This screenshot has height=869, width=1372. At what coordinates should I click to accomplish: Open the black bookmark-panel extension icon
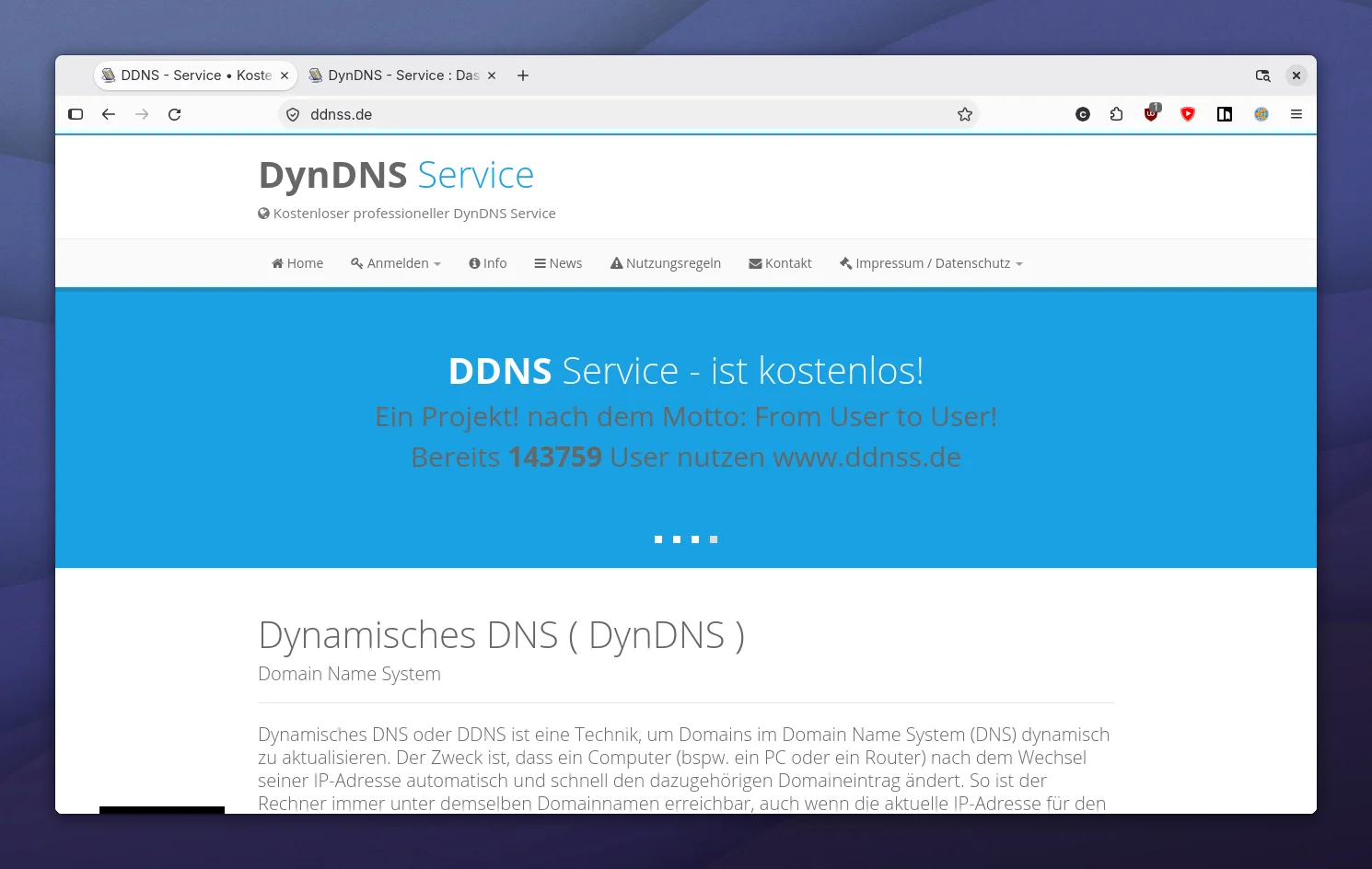(x=1225, y=114)
